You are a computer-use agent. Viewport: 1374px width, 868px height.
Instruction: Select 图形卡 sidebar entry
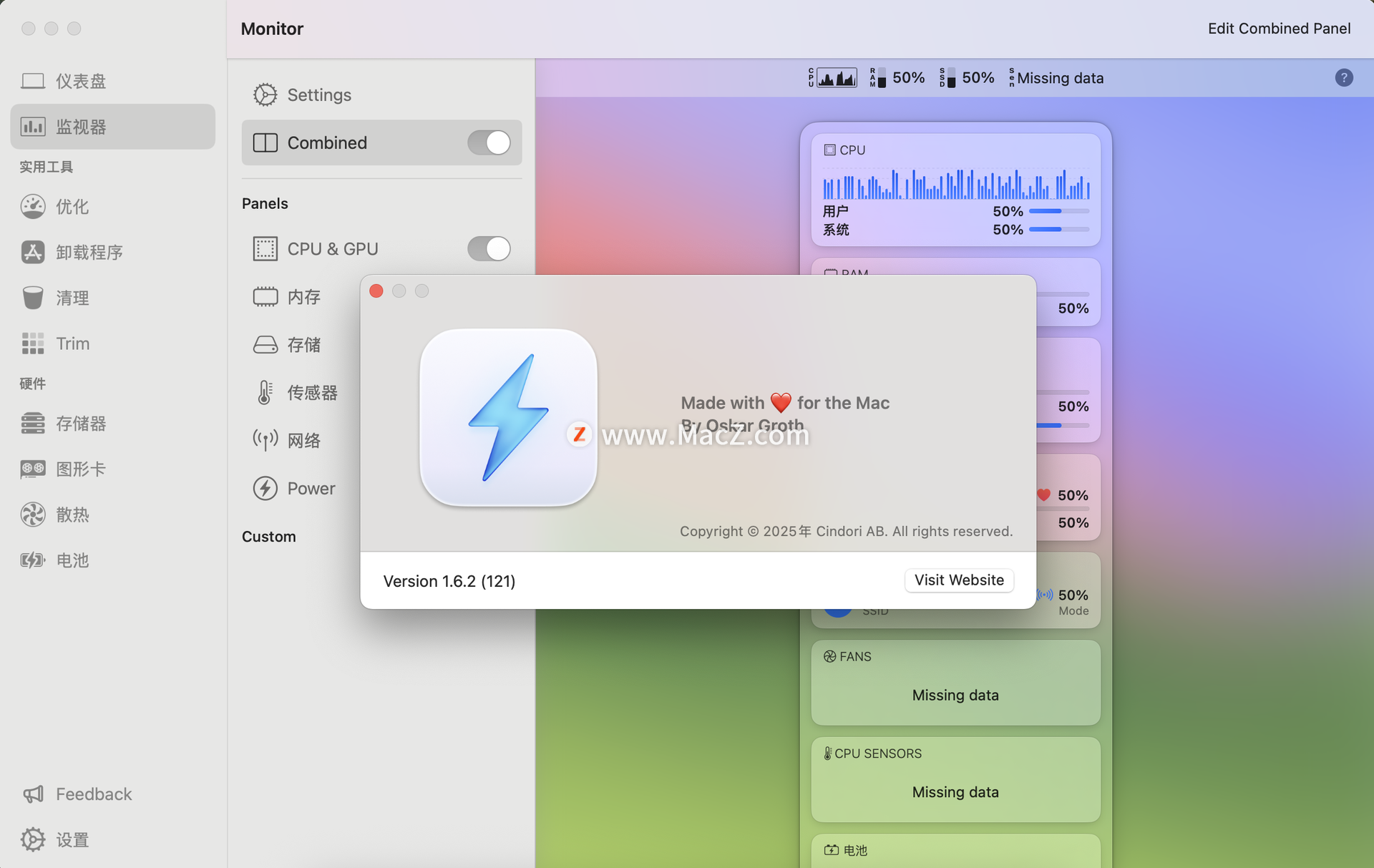tap(113, 469)
